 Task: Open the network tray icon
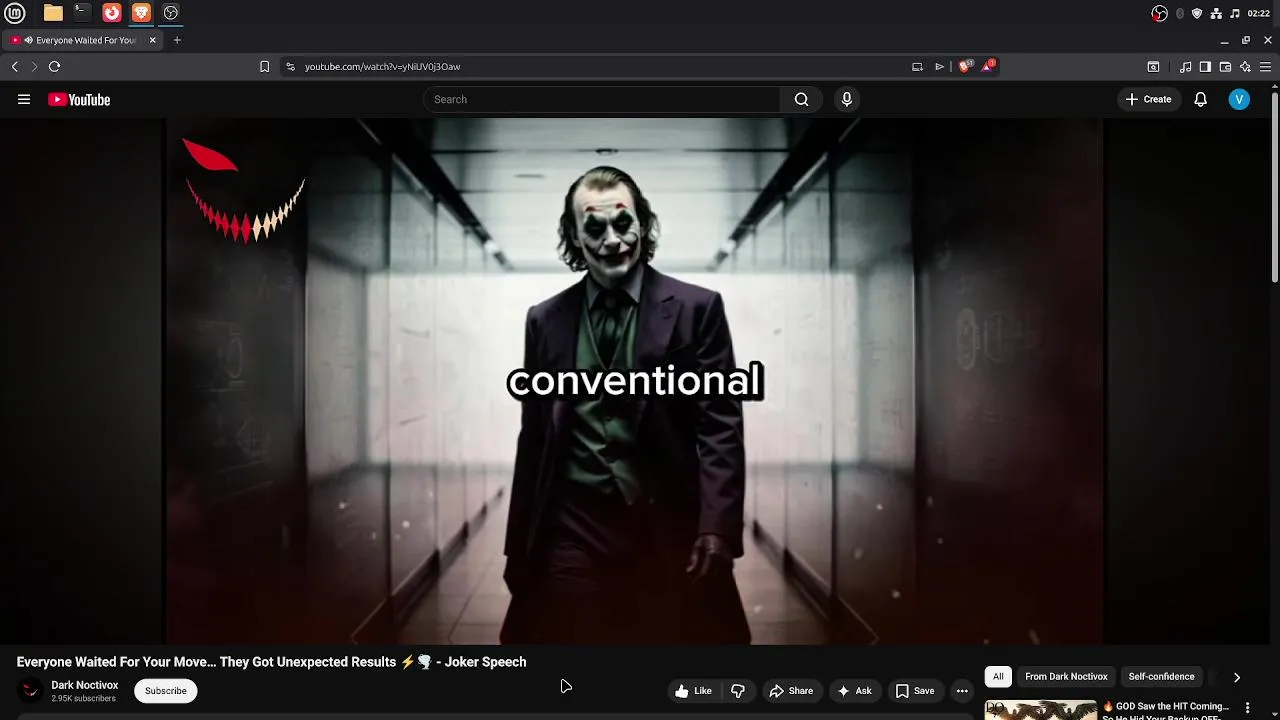click(1216, 13)
